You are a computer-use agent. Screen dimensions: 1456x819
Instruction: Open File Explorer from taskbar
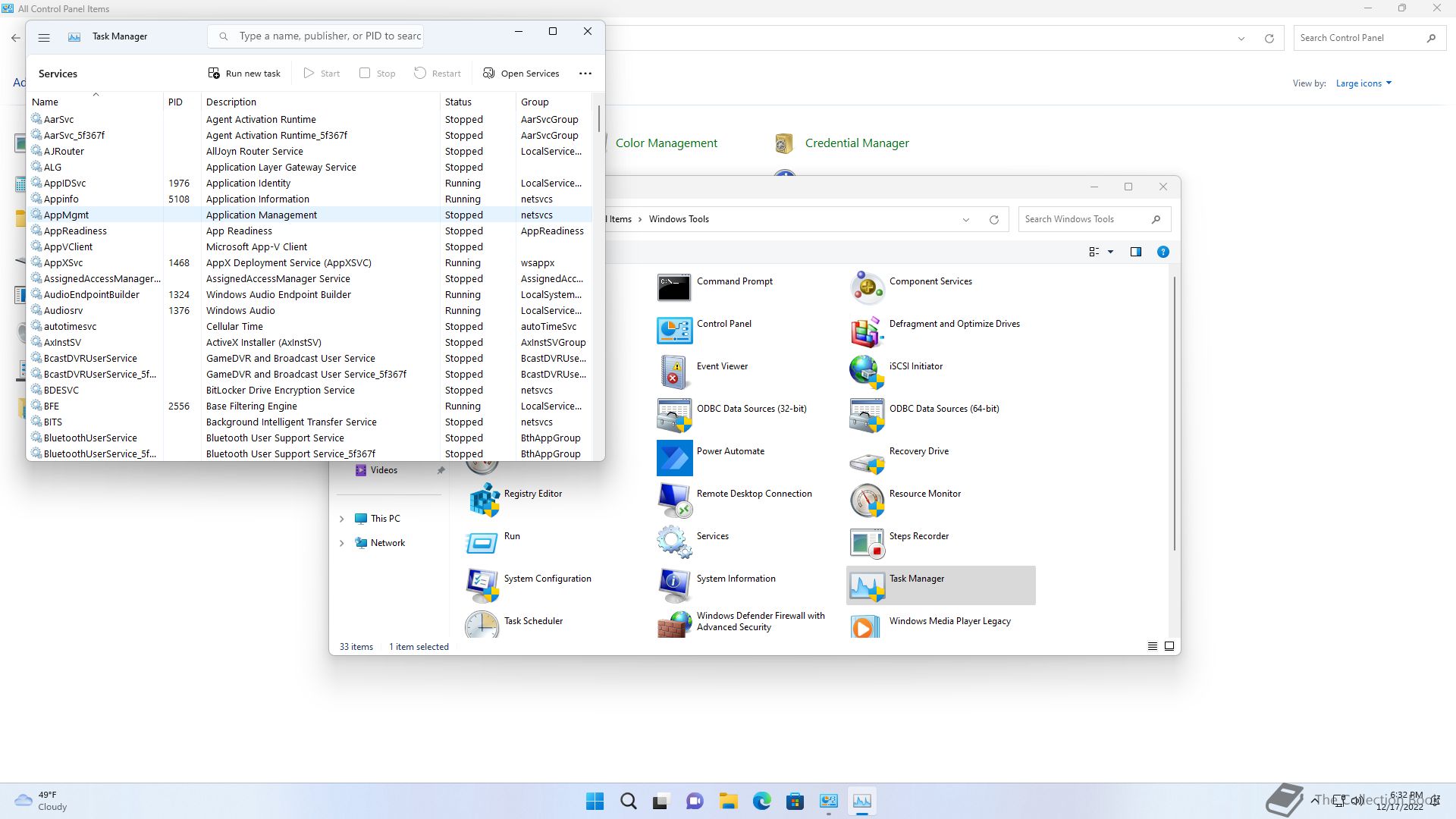click(x=728, y=801)
